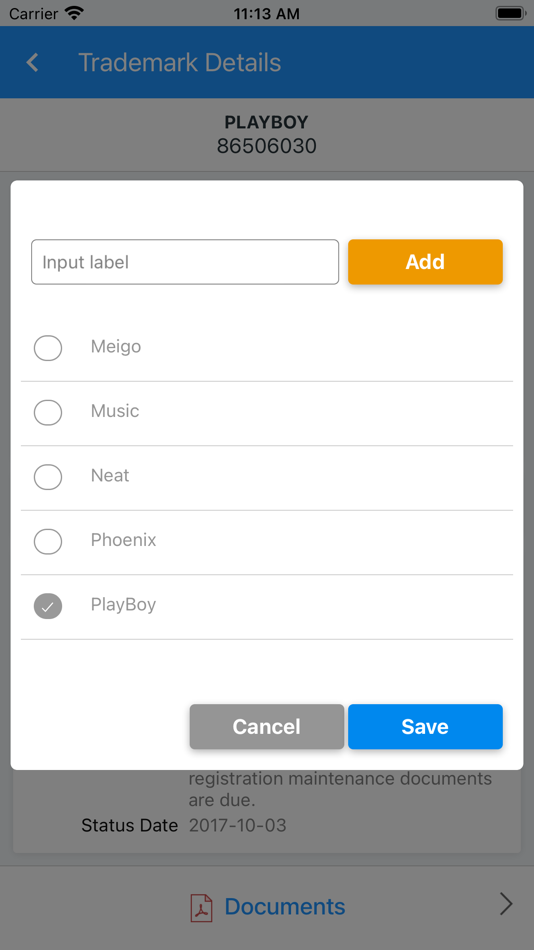Focus the Input label text field

(185, 262)
